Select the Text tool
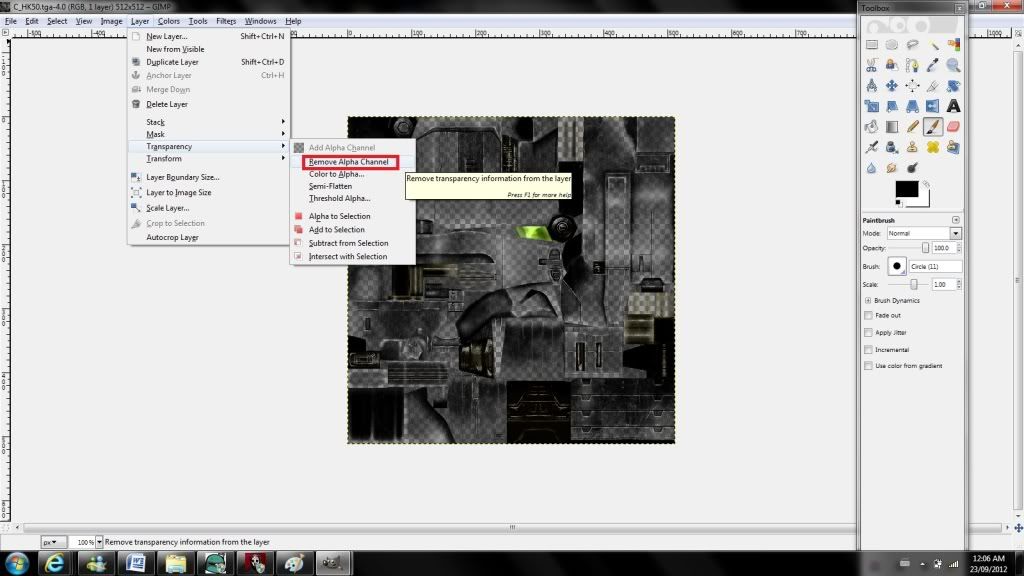1024x576 pixels. coord(953,106)
